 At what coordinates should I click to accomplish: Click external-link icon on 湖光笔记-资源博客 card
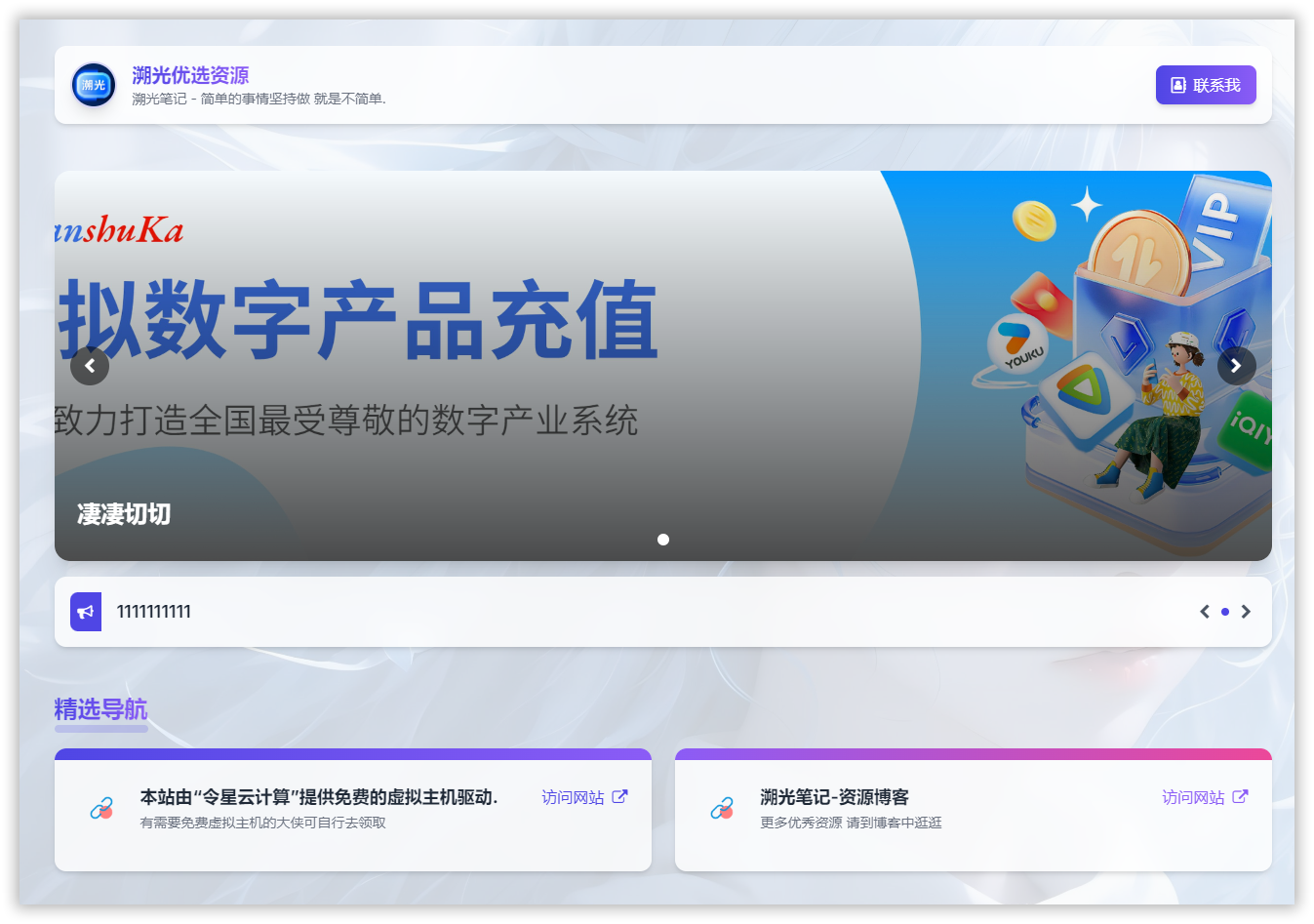pyautogui.click(x=1240, y=797)
